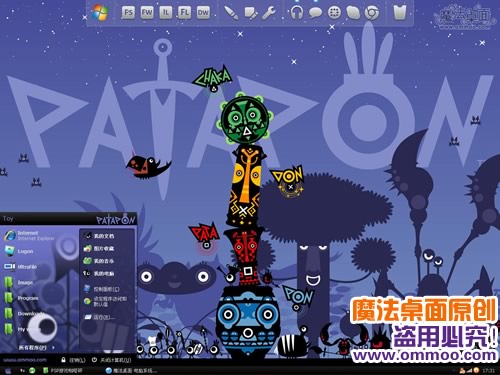Open the Program folder in start menu

coord(21,298)
